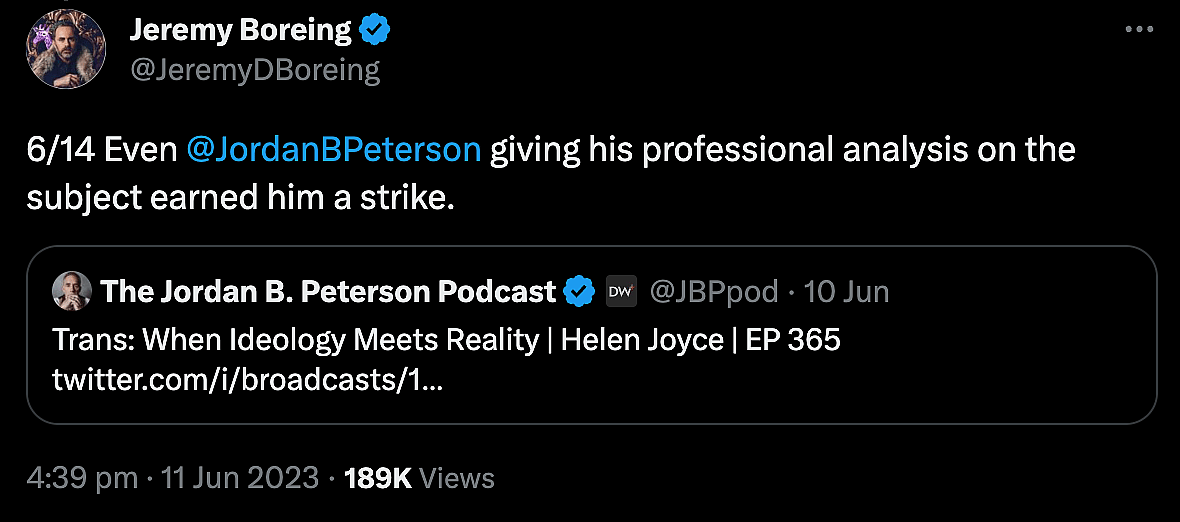
Task: Open the @JBPpod handle
Action: 714,291
